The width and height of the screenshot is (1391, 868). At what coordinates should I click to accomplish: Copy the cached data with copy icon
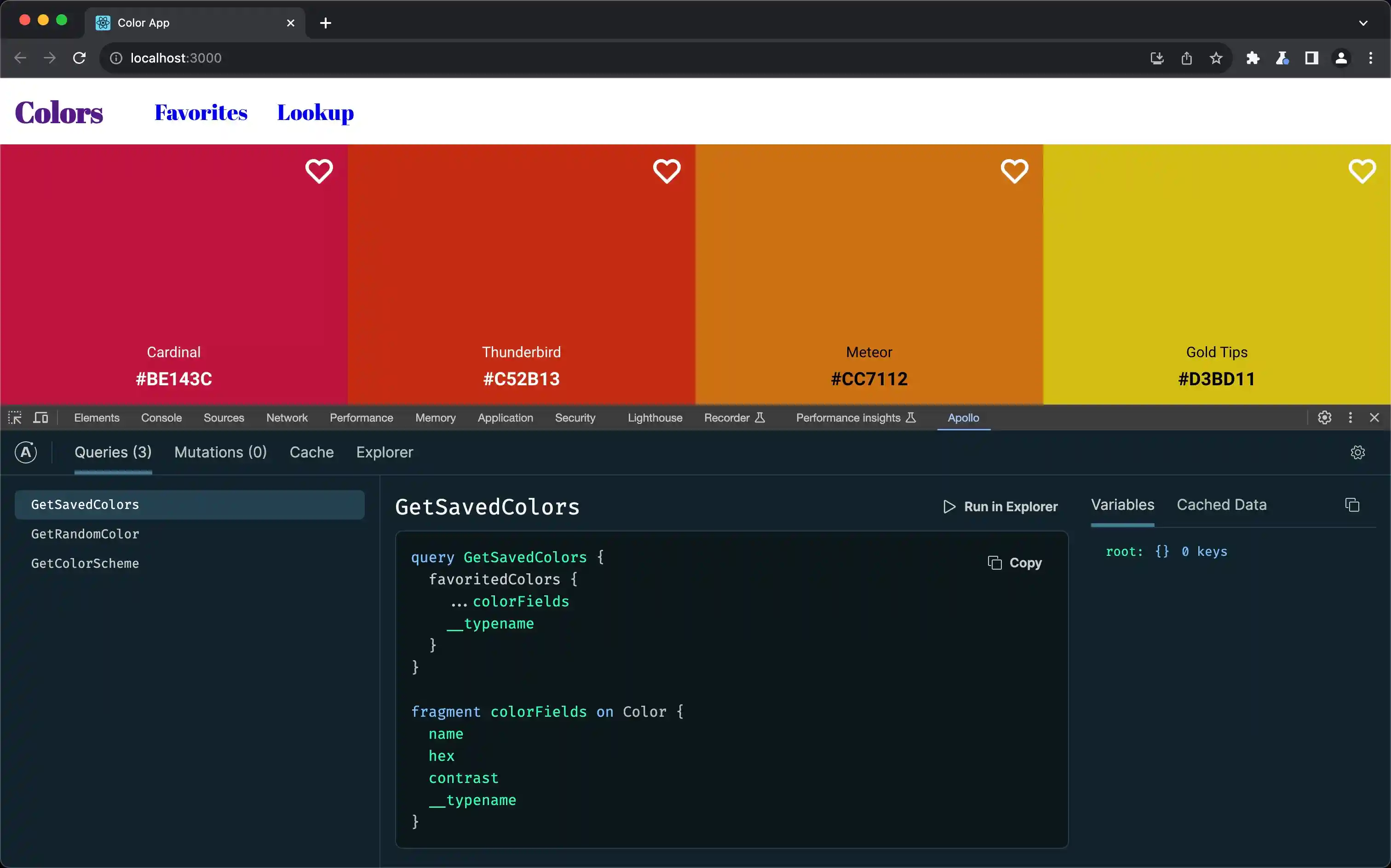coord(1352,505)
